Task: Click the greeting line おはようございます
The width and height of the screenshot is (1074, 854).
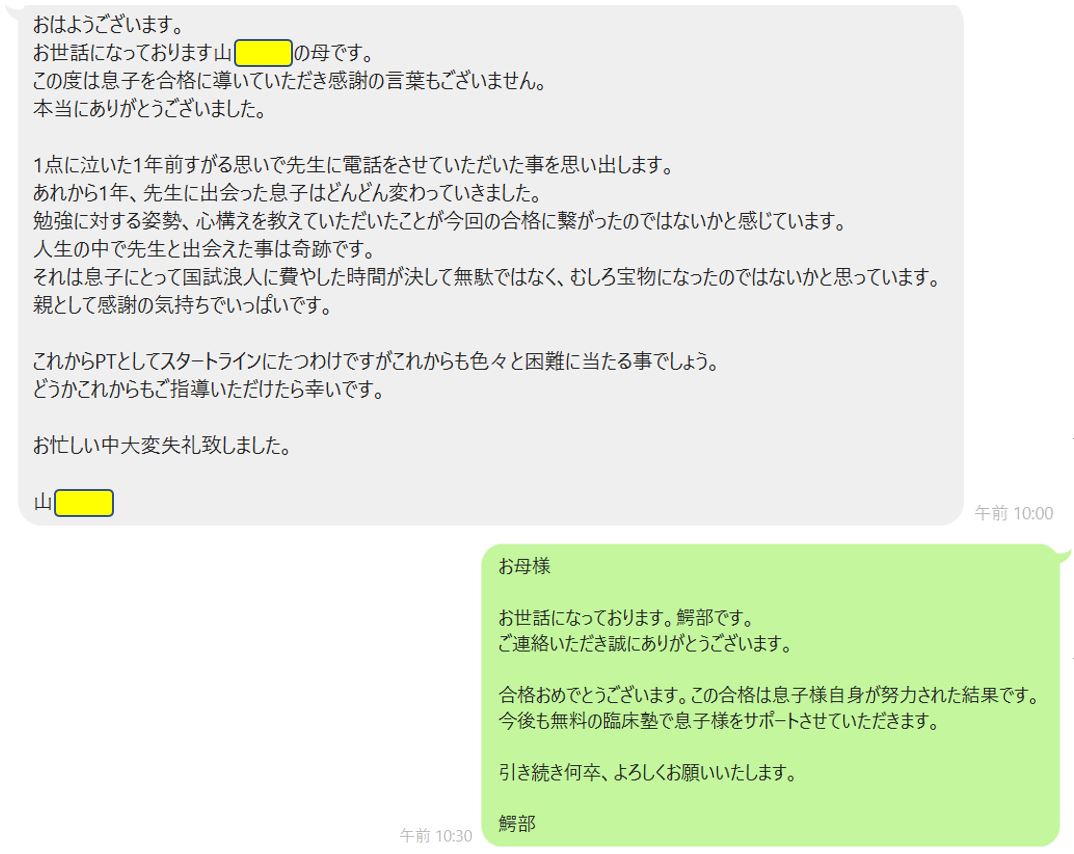Action: pyautogui.click(x=108, y=25)
